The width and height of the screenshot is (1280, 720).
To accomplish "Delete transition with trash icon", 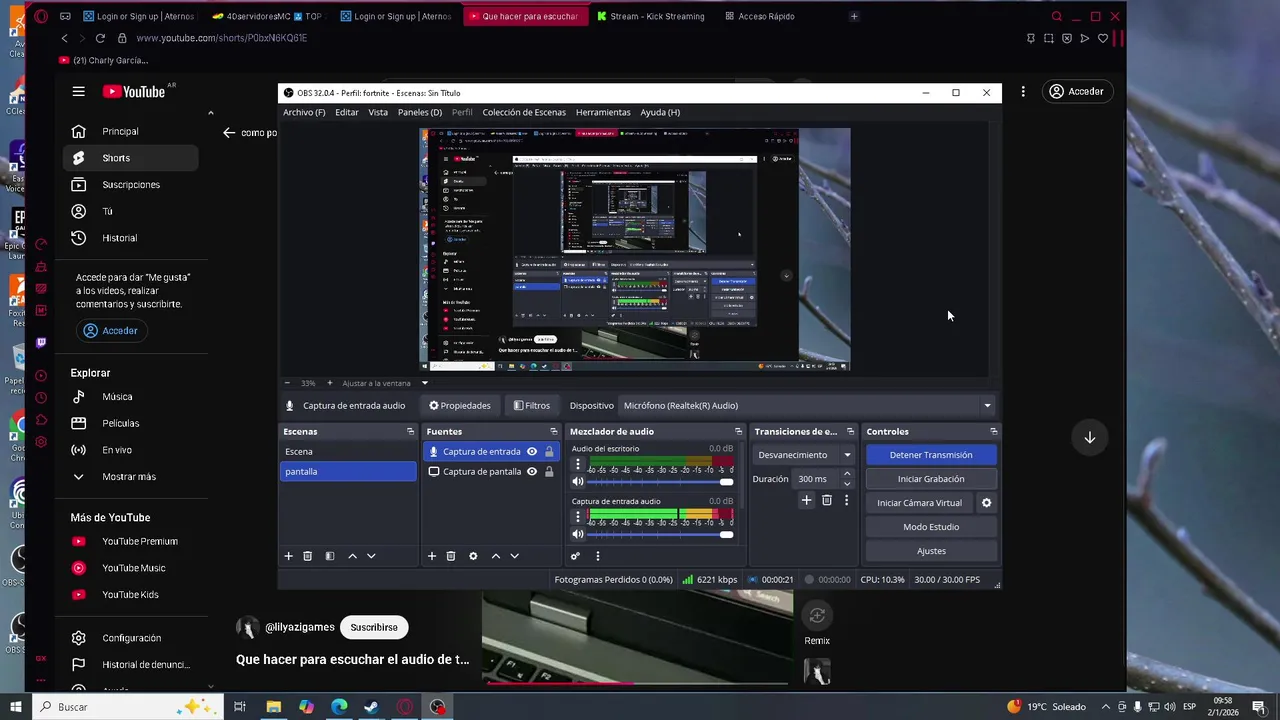I will [826, 500].
